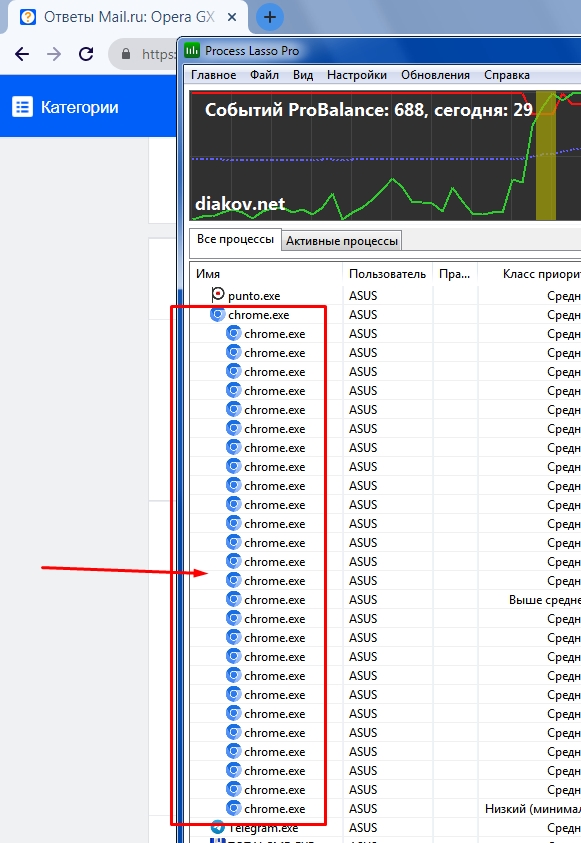Switch to Активные процессы tab
This screenshot has width=581, height=843.
coord(342,241)
